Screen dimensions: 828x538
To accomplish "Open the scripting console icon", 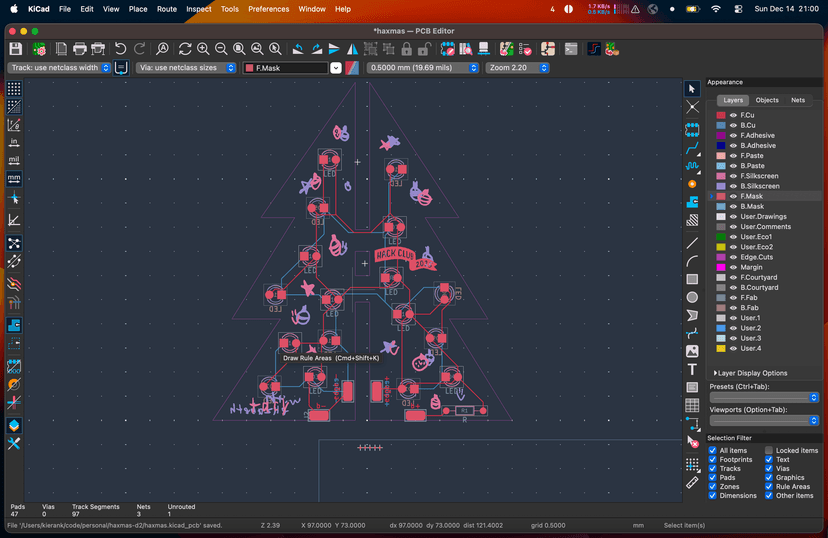I will click(x=571, y=49).
